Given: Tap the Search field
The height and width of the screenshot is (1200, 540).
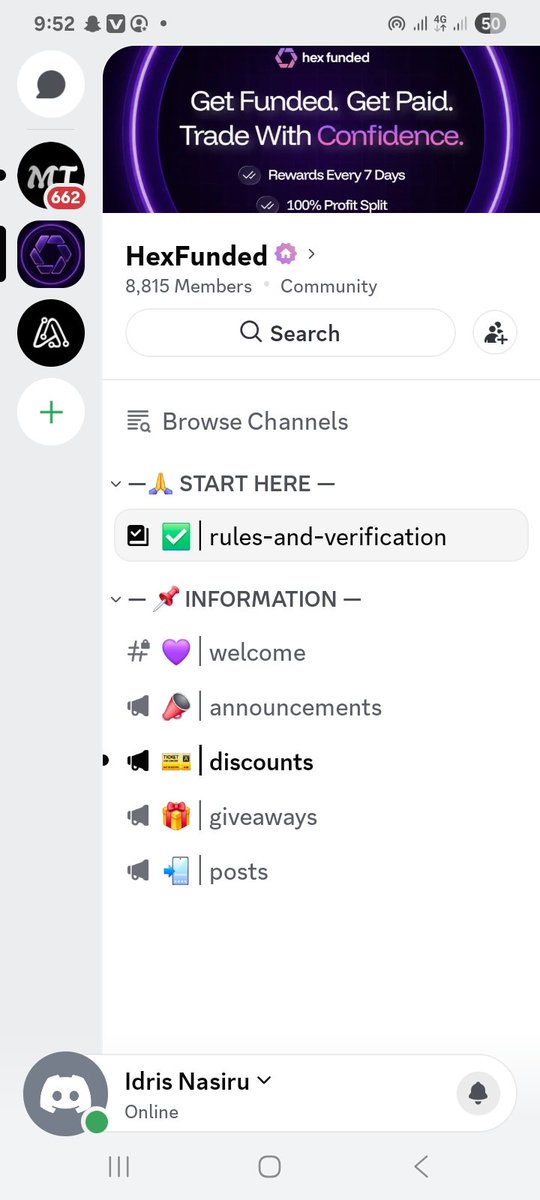Looking at the screenshot, I should [x=290, y=333].
